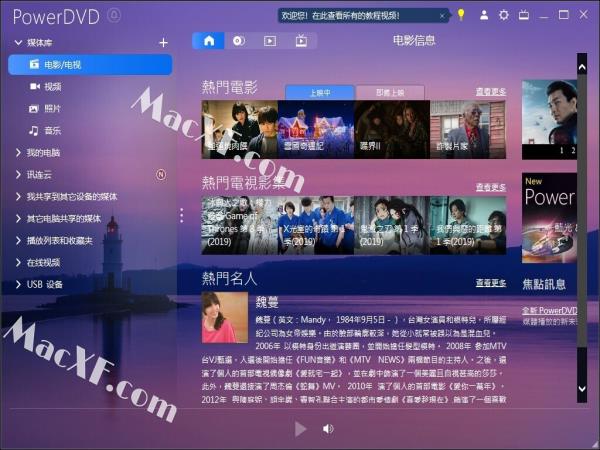Viewport: 600px width, 450px height.
Task: Open the 全新 PowerDVD news link
Action: click(x=549, y=310)
